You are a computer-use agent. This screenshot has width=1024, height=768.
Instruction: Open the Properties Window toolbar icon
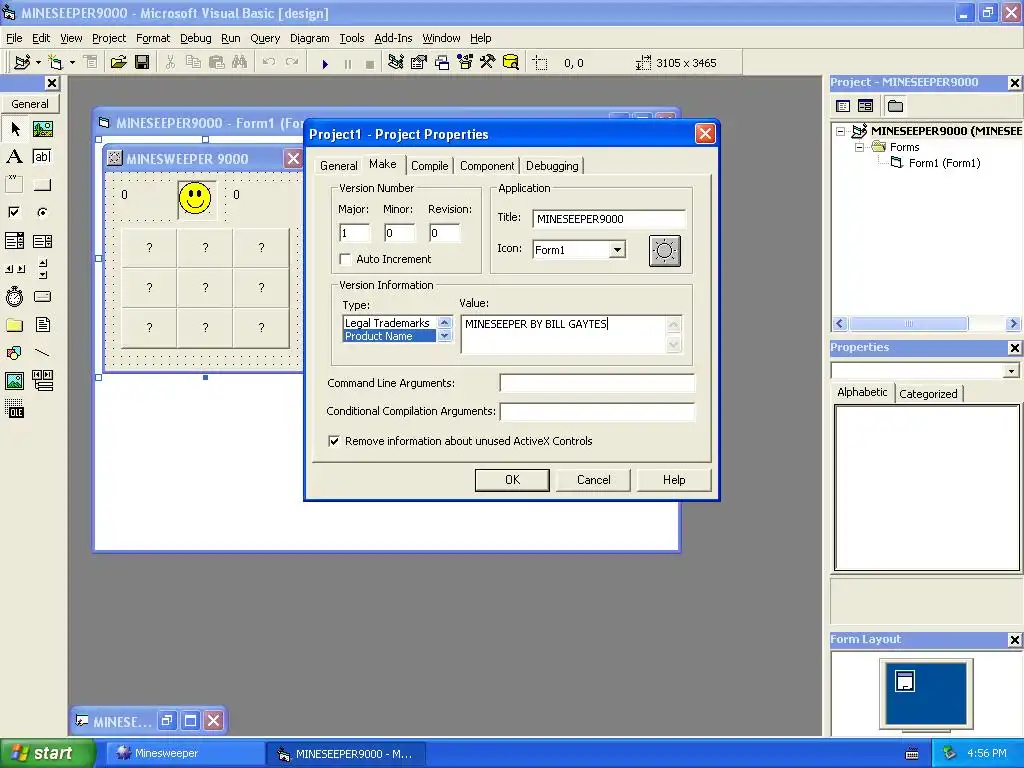click(x=419, y=63)
